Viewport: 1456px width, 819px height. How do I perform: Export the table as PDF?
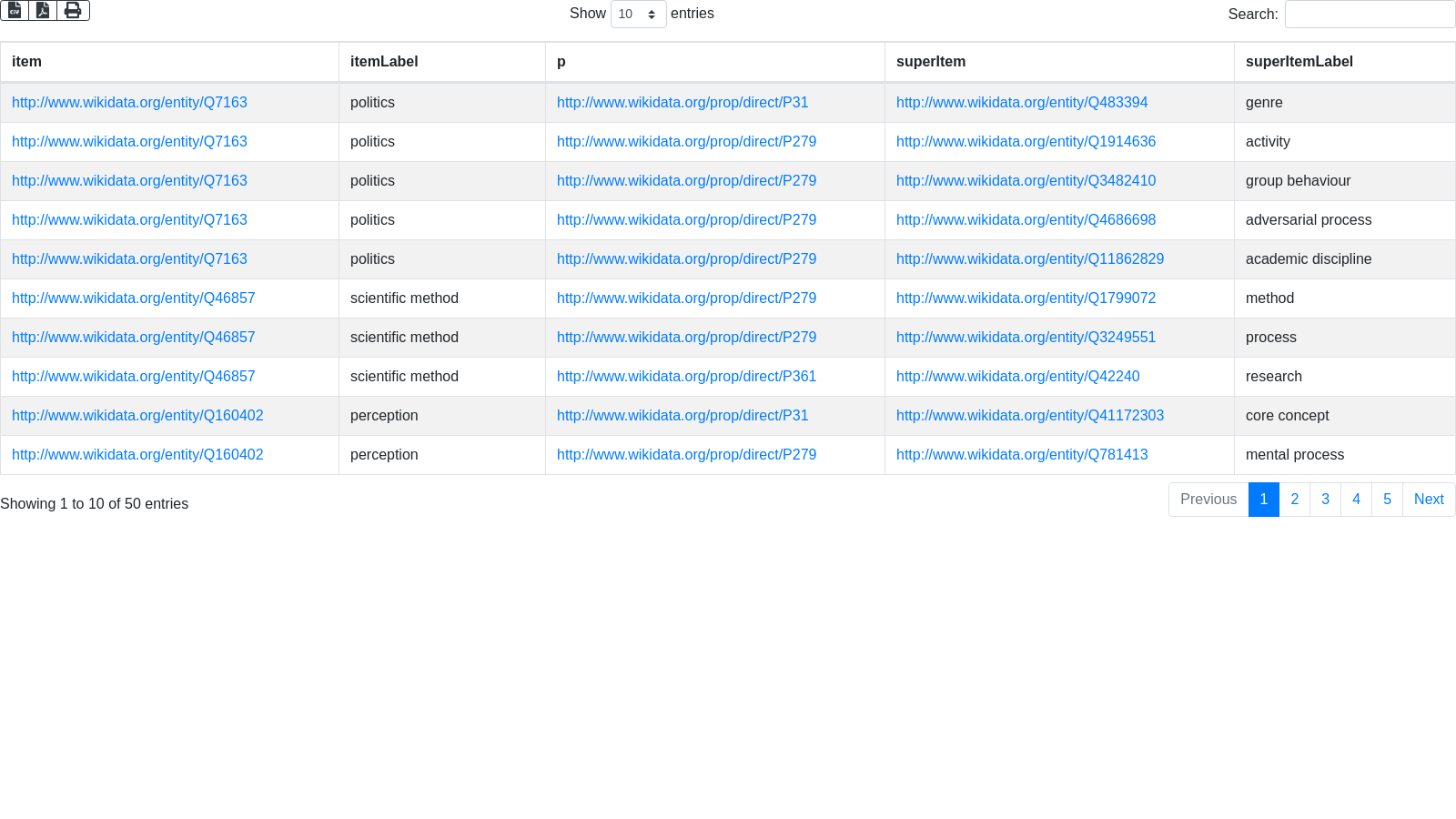click(x=43, y=10)
